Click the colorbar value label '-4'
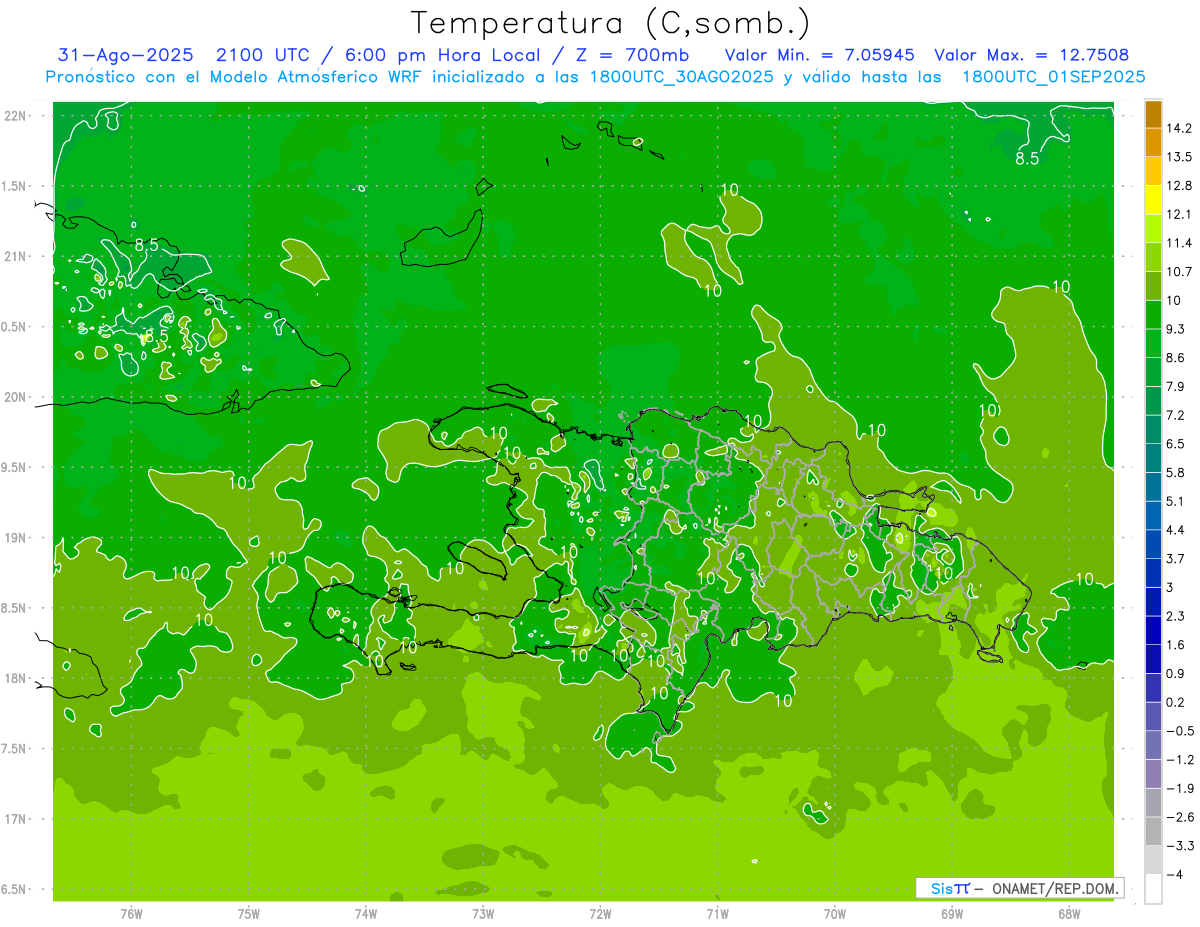The image size is (1200, 927). tap(1174, 875)
